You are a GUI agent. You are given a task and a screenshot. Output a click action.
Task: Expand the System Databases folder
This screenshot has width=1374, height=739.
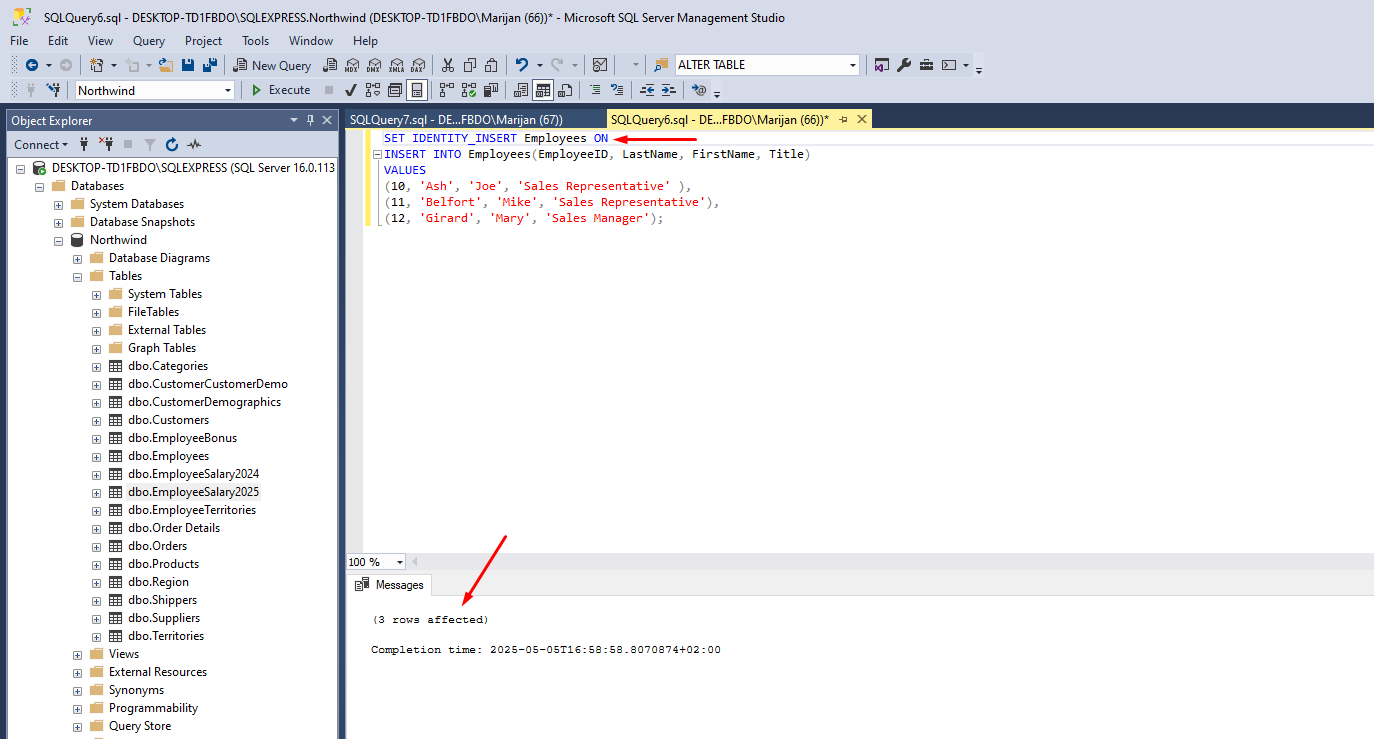pyautogui.click(x=58, y=204)
